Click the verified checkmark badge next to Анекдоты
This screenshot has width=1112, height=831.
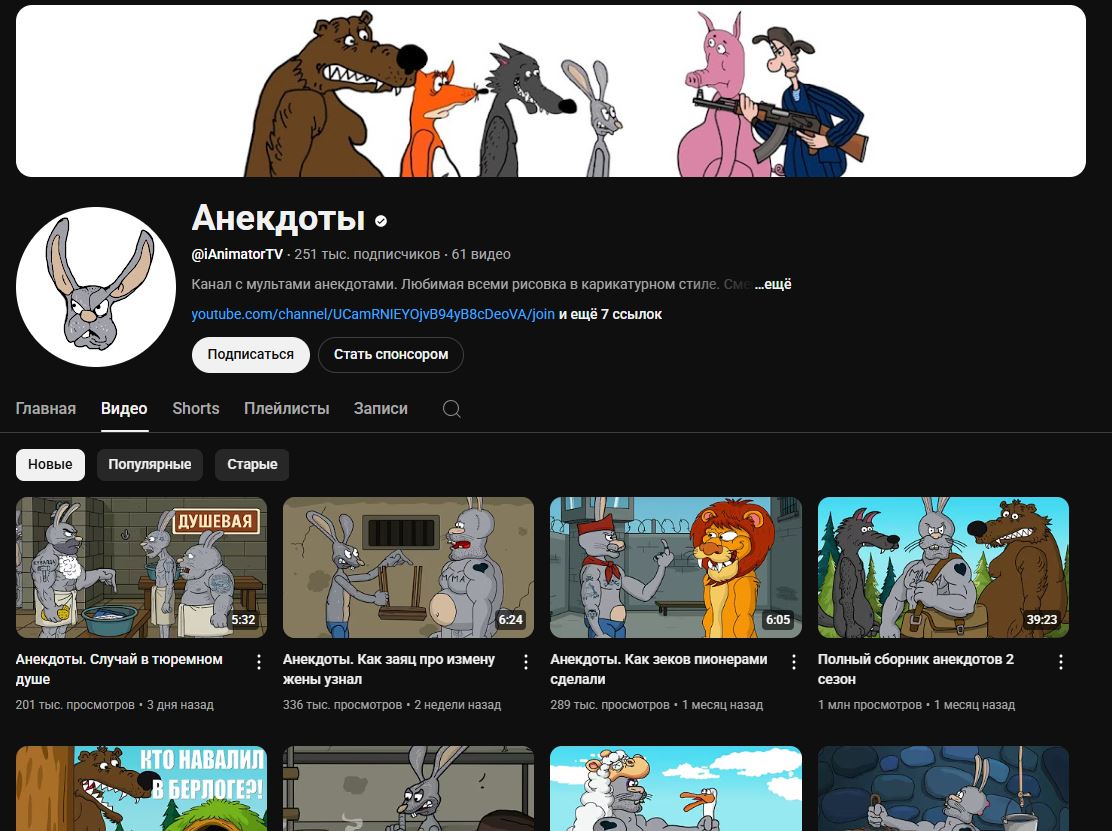coord(381,221)
